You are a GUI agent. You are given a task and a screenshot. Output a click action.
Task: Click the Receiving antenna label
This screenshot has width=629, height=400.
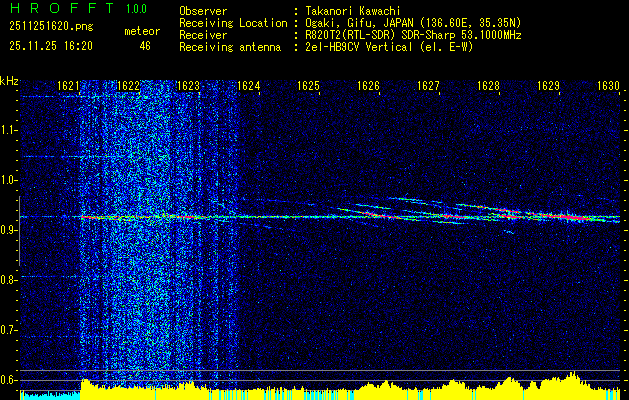click(x=230, y=47)
